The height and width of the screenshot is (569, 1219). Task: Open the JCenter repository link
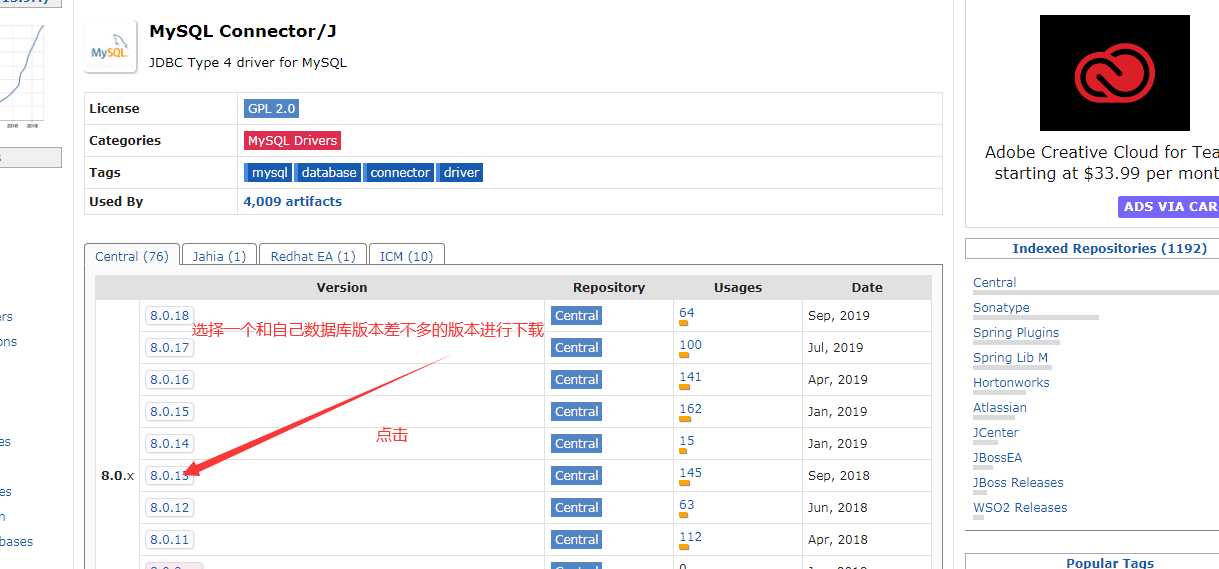click(x=996, y=432)
